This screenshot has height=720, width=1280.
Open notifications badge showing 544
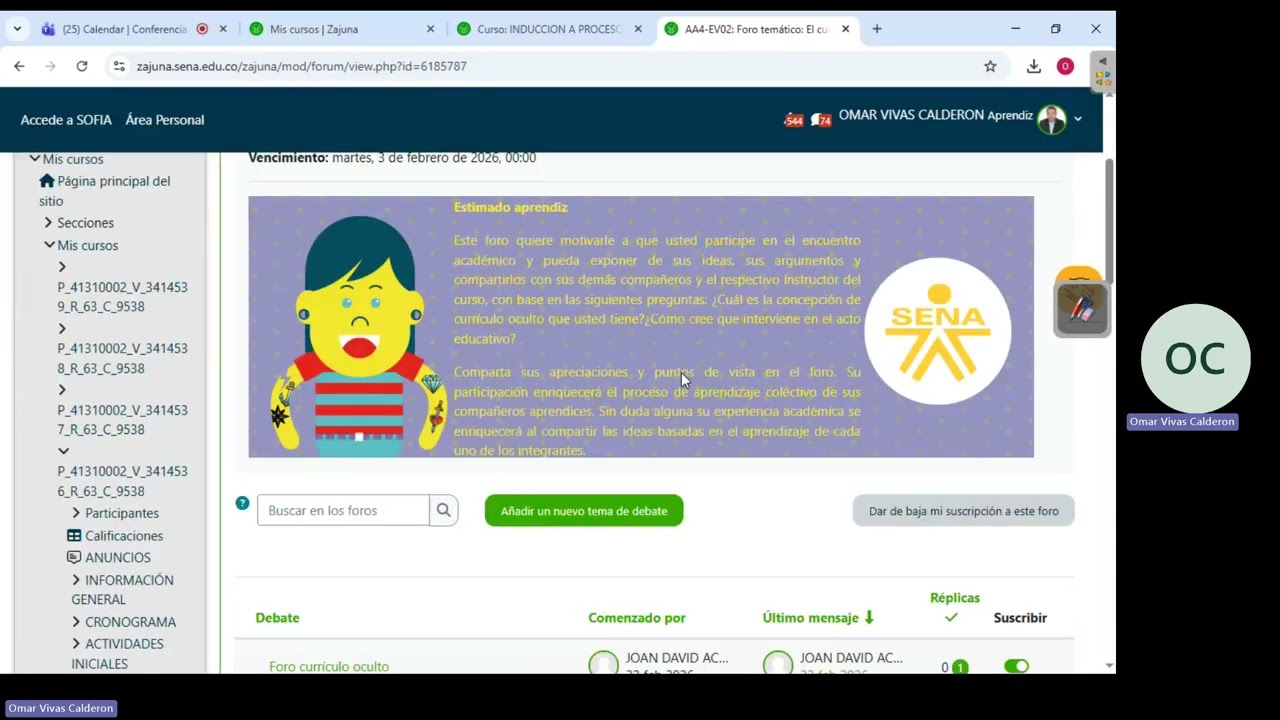tap(793, 120)
